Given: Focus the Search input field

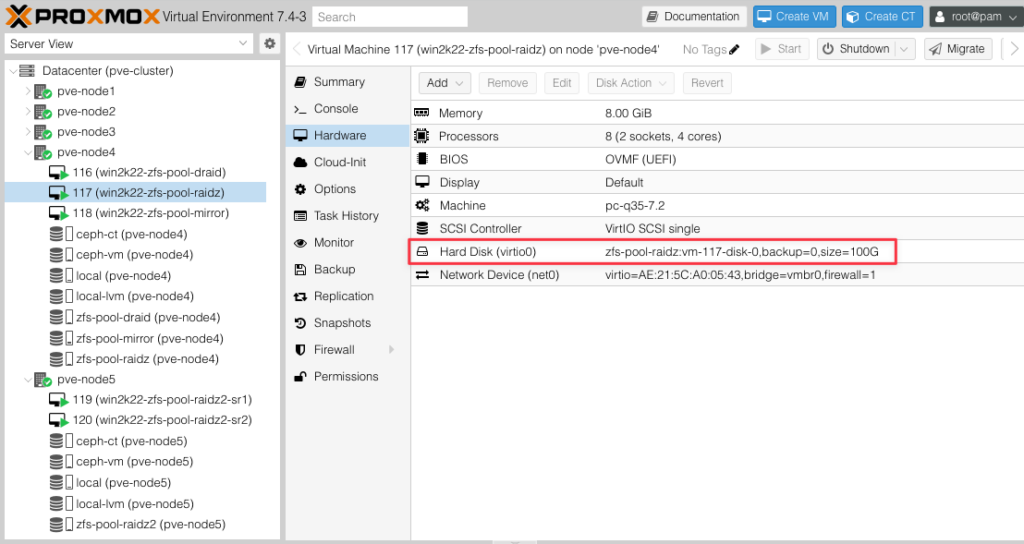Looking at the screenshot, I should pyautogui.click(x=390, y=17).
